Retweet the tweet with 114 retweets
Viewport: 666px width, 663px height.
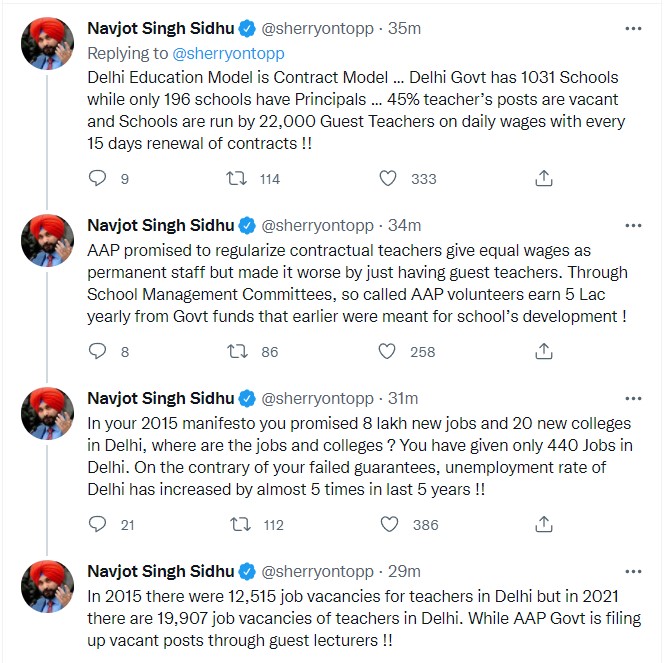(236, 178)
